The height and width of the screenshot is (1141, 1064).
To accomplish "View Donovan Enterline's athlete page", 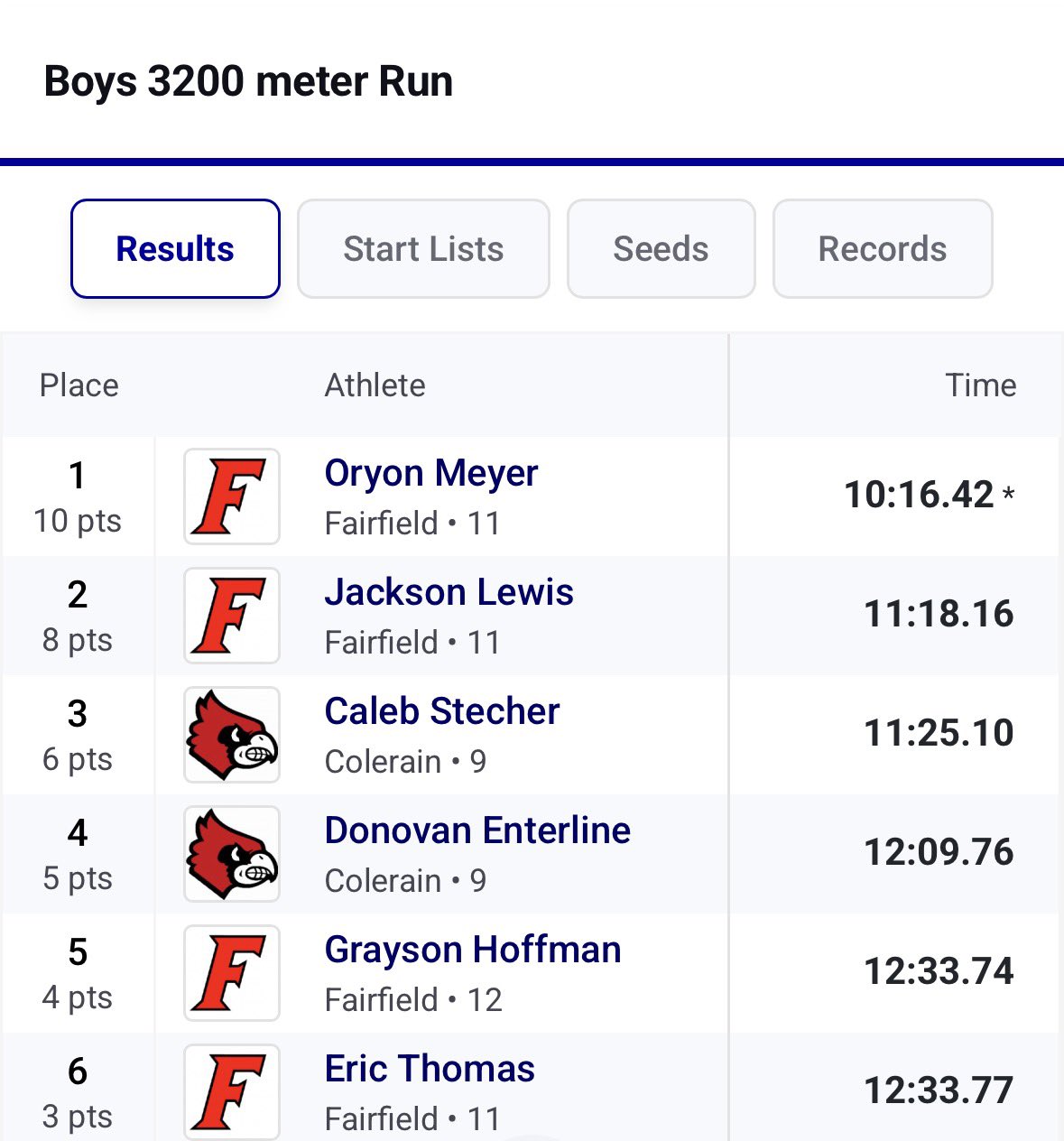I will tap(477, 831).
